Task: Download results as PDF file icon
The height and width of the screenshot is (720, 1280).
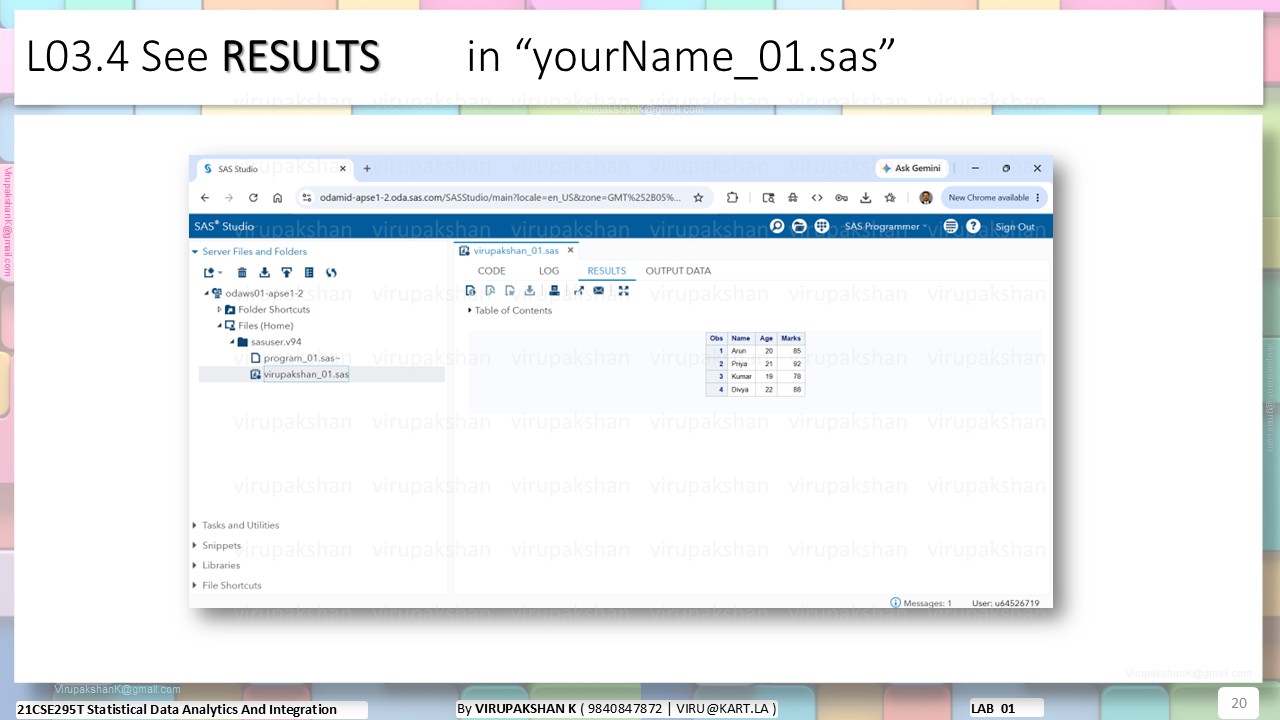Action: click(x=490, y=291)
